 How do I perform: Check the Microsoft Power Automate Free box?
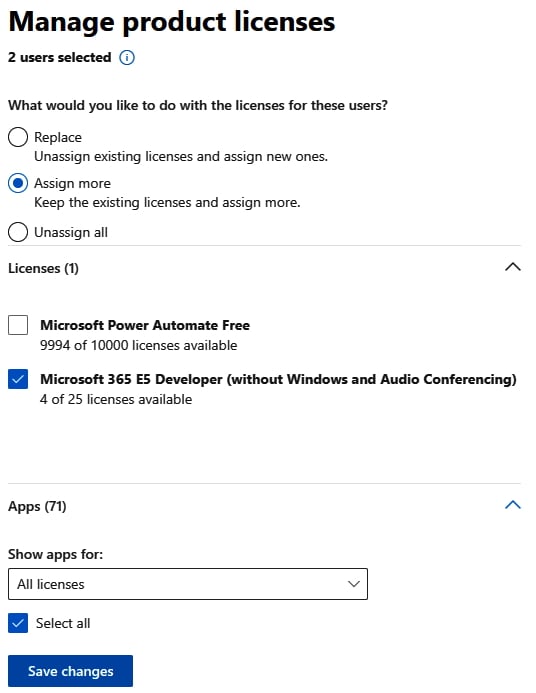(x=18, y=325)
